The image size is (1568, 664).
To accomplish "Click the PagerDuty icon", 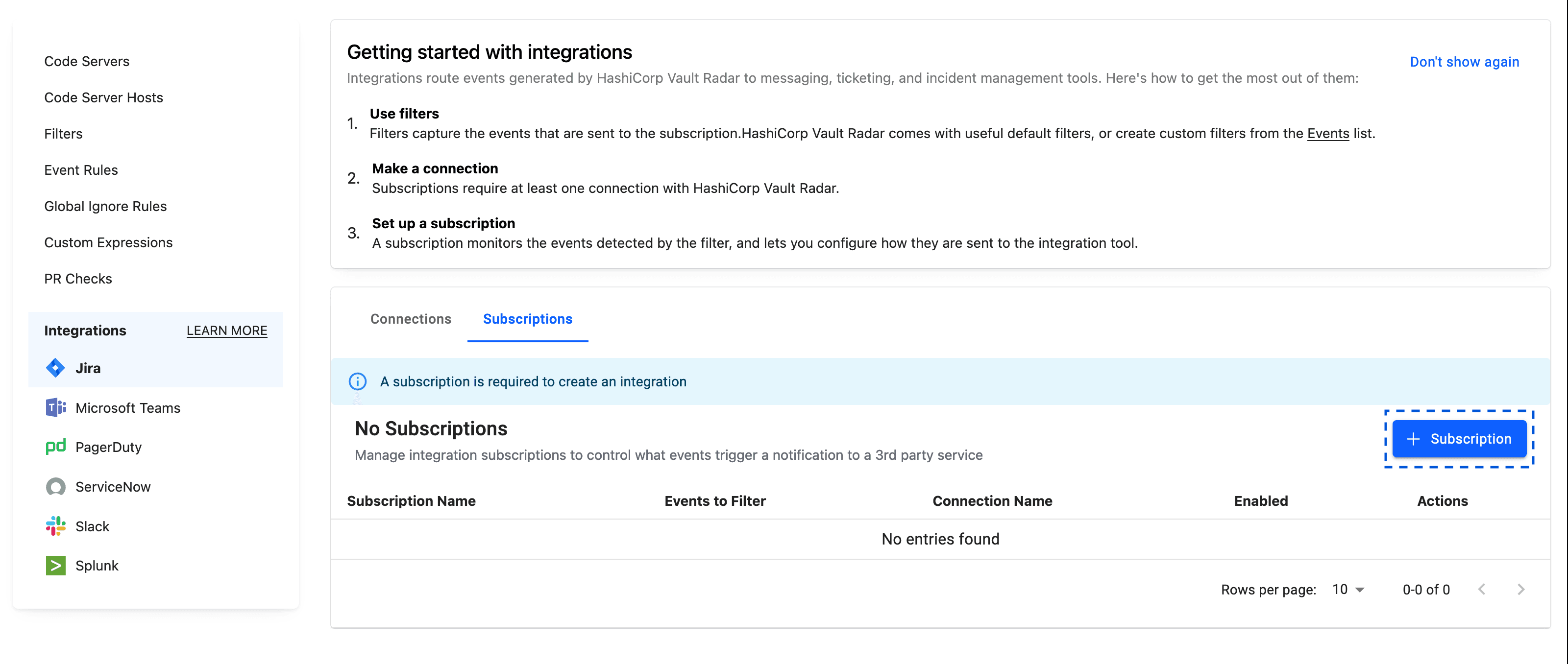I will [x=54, y=447].
